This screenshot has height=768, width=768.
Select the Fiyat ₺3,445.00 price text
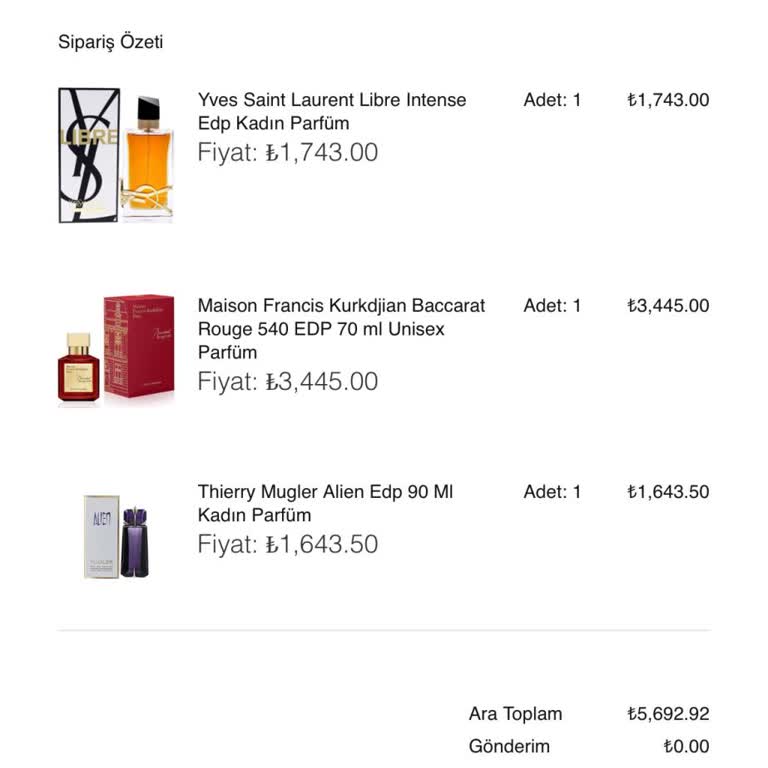288,381
